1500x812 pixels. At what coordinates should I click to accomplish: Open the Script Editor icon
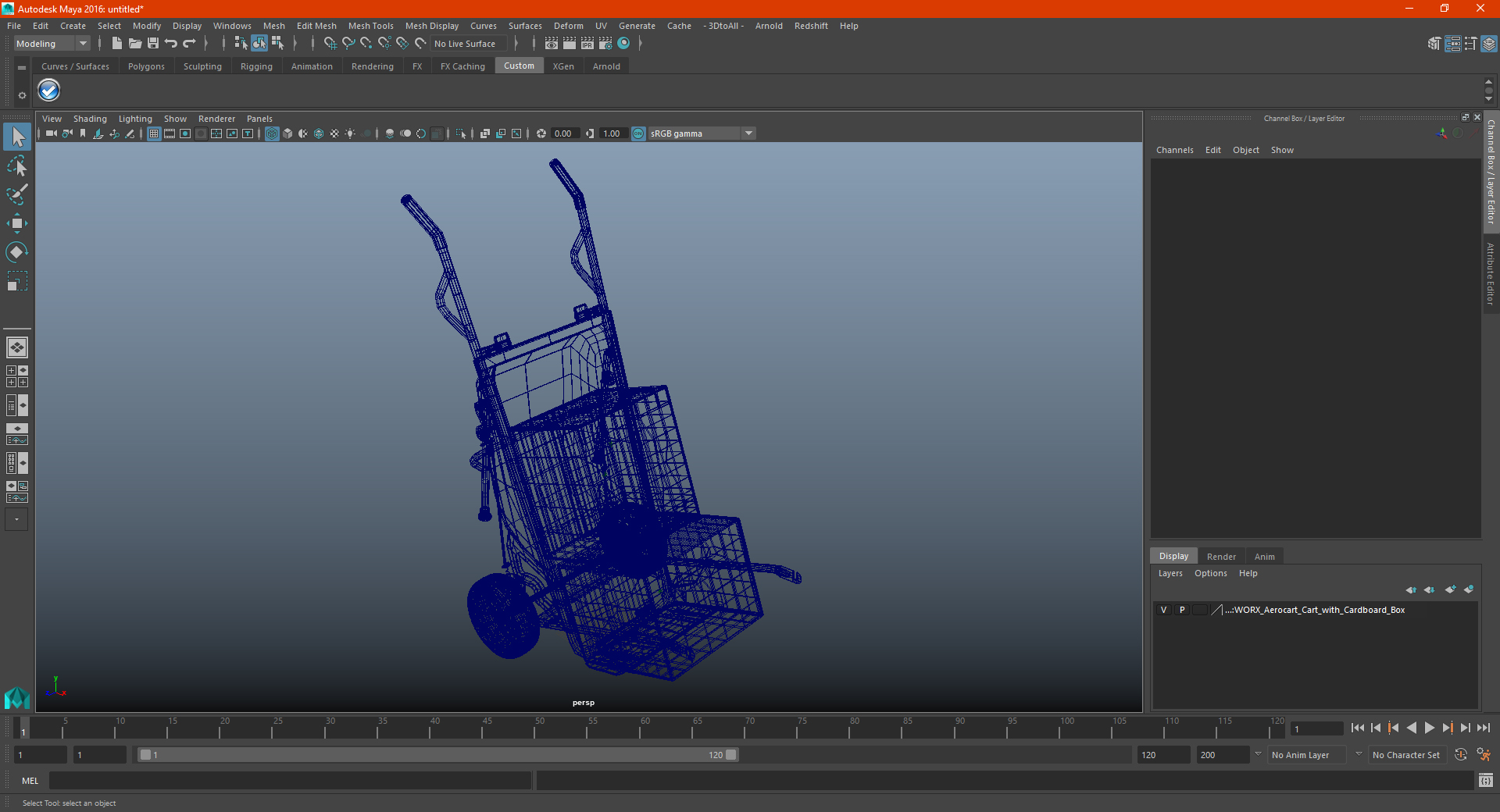point(1486,780)
